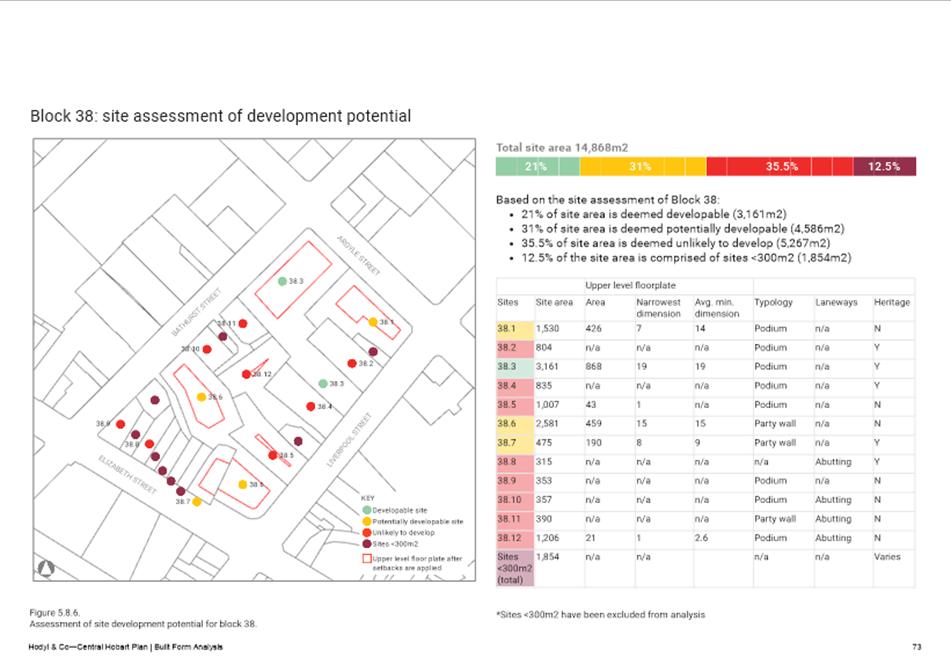Click the bullet about 31% potentially developable
The image size is (951, 672).
pos(682,229)
